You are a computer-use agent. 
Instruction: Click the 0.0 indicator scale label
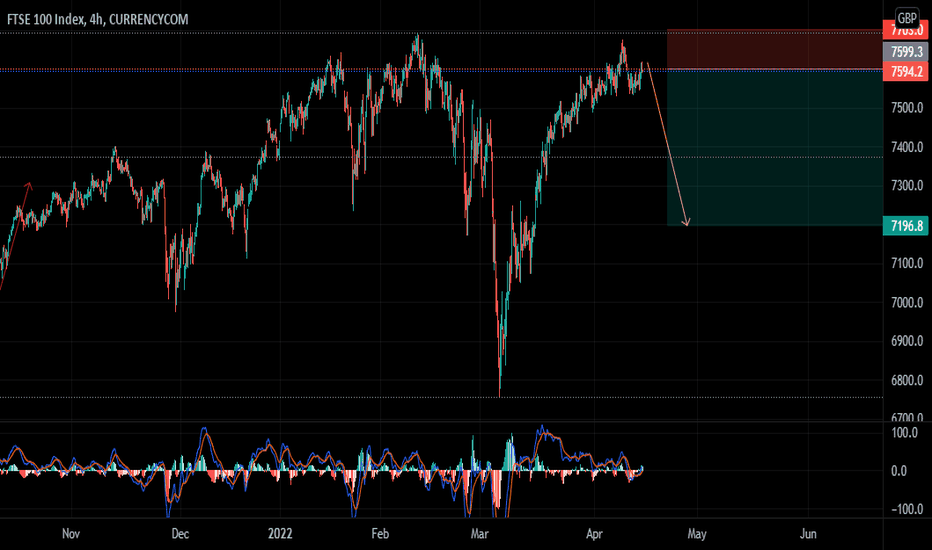coord(899,471)
